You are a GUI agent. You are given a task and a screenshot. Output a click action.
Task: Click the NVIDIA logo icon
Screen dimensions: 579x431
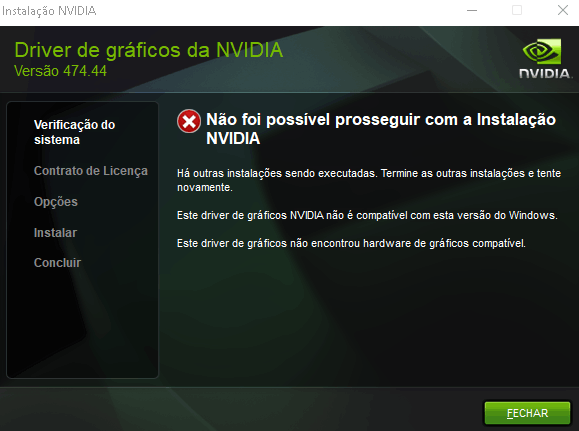click(x=542, y=51)
